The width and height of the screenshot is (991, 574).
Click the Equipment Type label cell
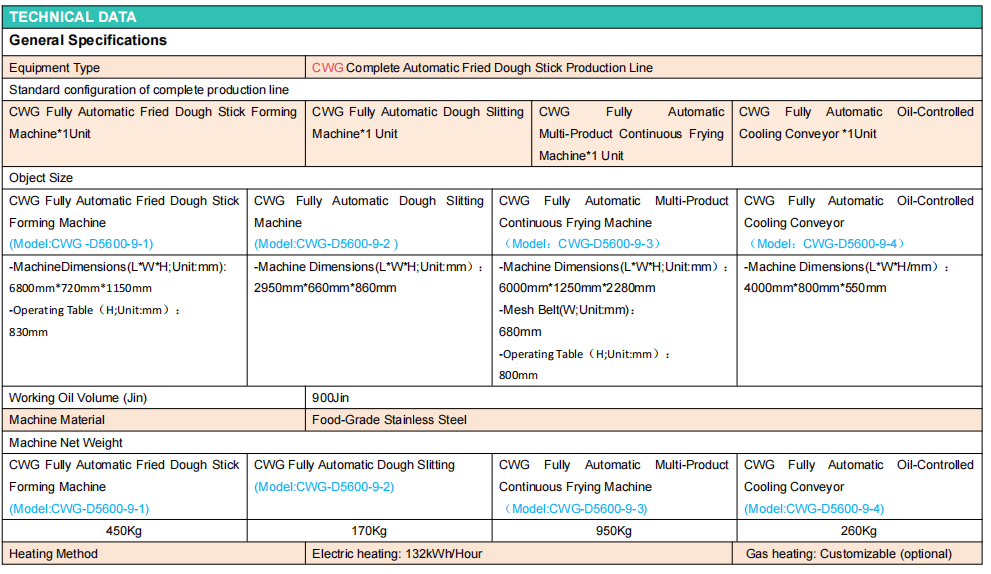coord(55,68)
